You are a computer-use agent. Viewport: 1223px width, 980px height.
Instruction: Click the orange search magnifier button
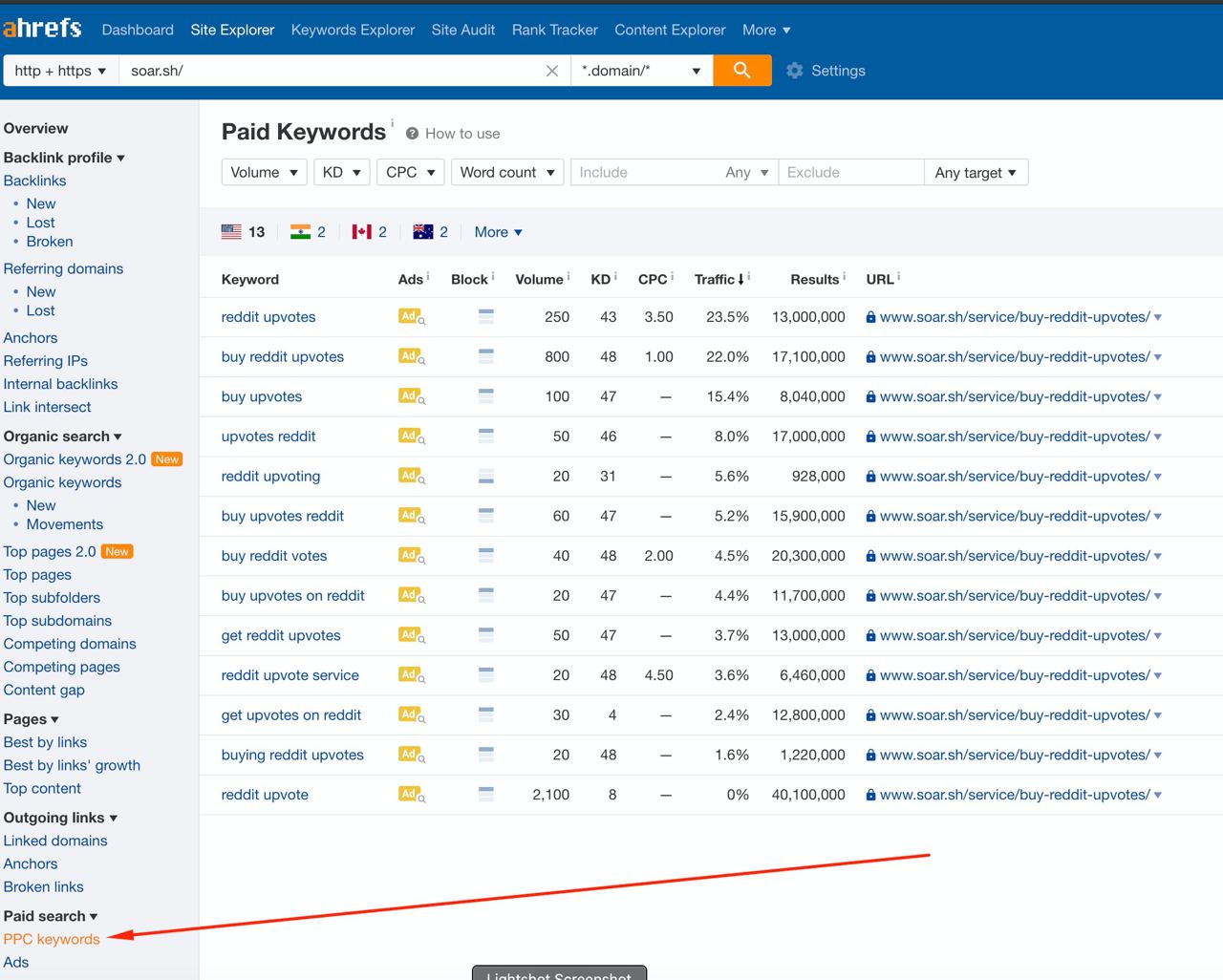741,71
